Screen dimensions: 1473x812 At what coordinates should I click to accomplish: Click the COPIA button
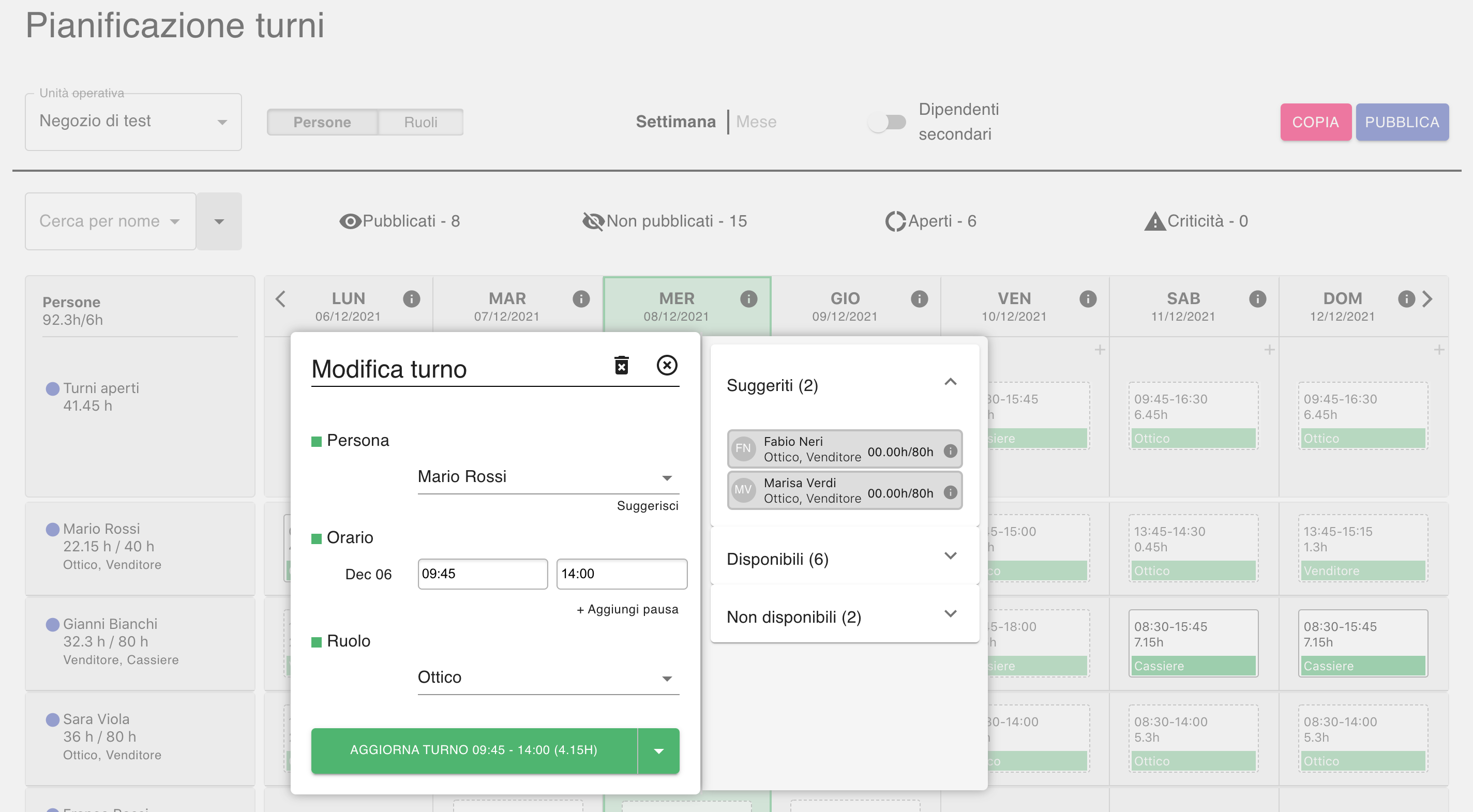[x=1315, y=122]
